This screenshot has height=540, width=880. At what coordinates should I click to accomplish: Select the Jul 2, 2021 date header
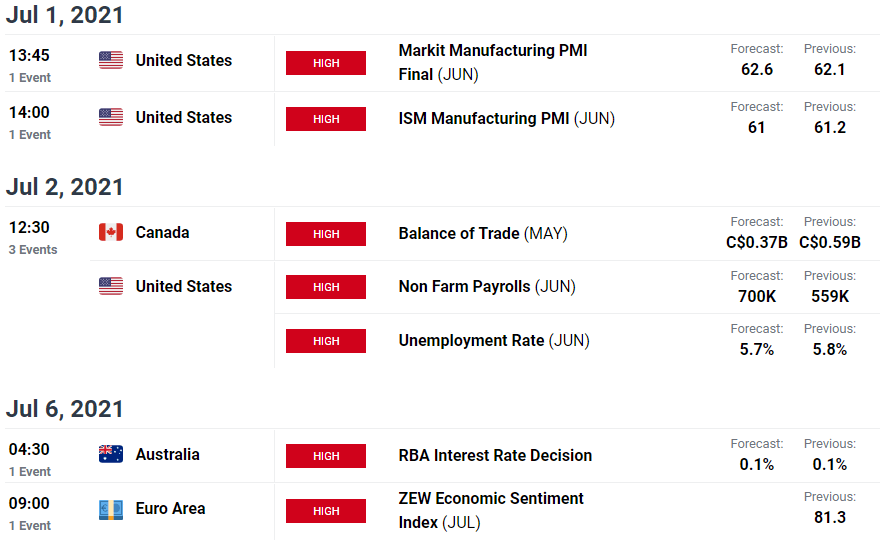65,187
